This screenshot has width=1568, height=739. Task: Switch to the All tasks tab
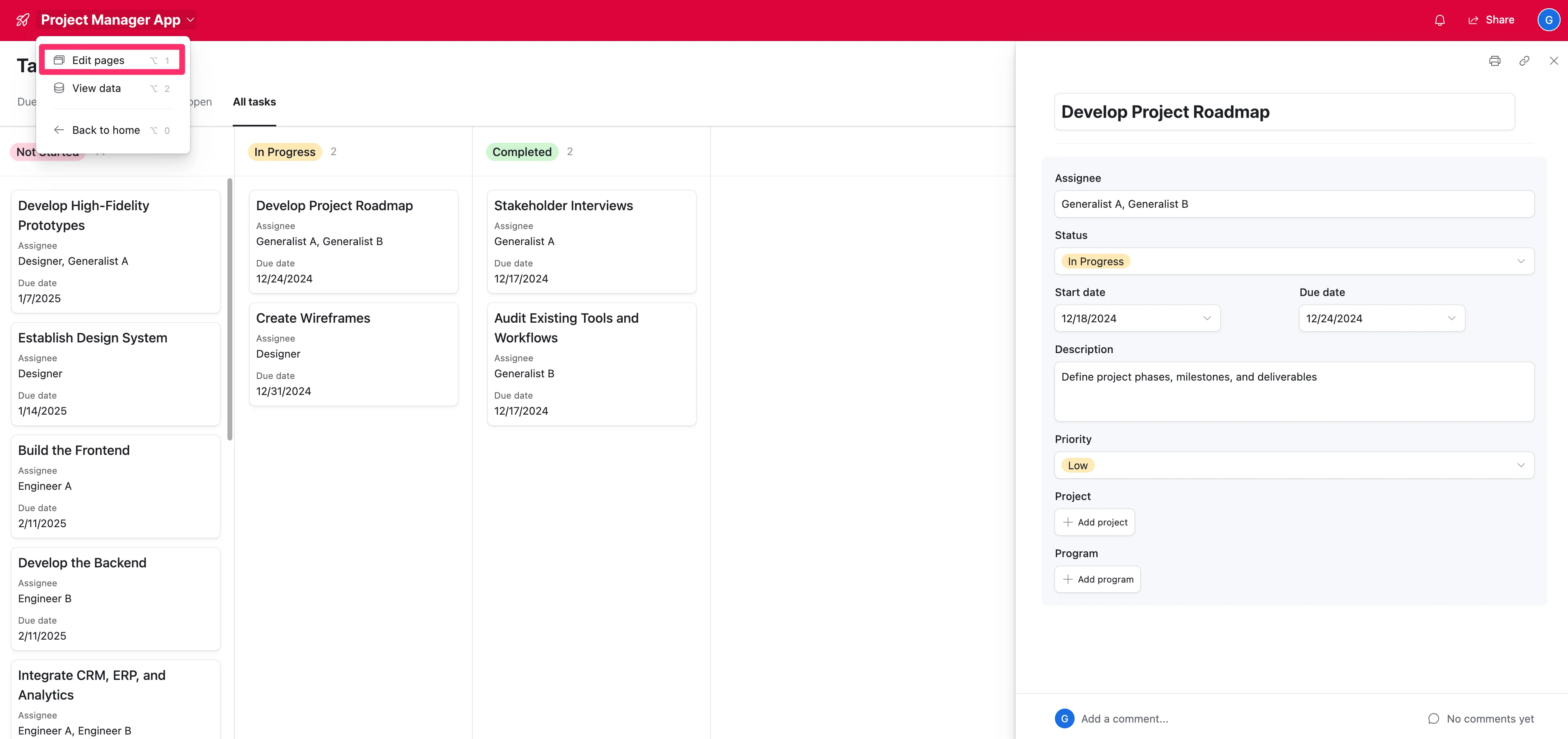coord(254,102)
